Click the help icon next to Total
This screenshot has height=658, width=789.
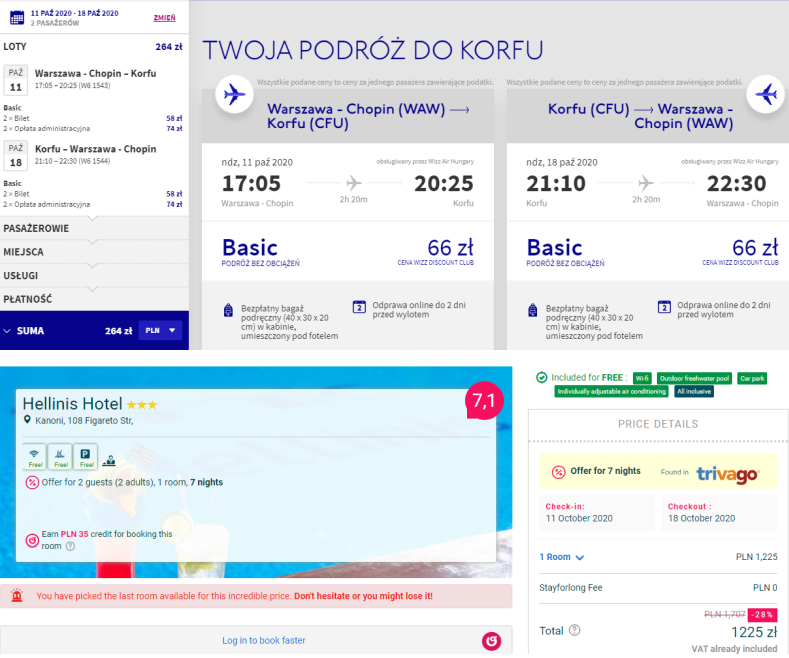[575, 630]
